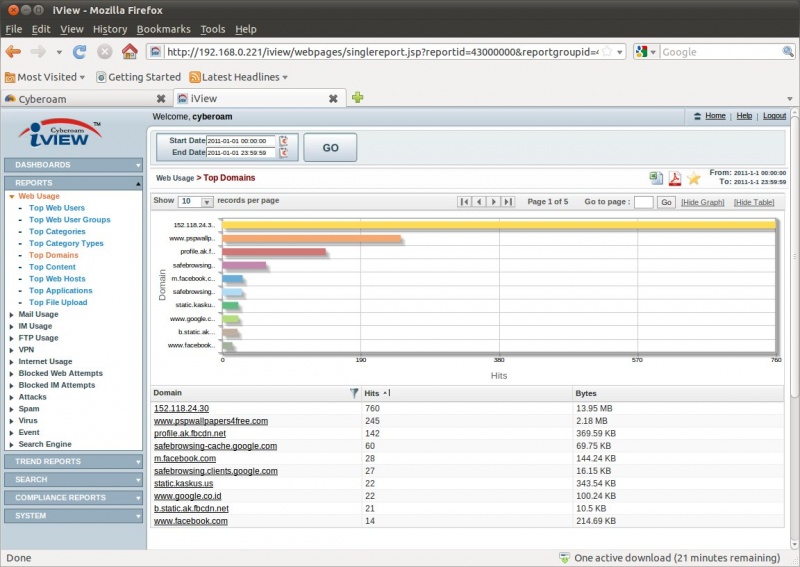Click the Hide Graph link
This screenshot has height=567, width=800.
tap(702, 202)
